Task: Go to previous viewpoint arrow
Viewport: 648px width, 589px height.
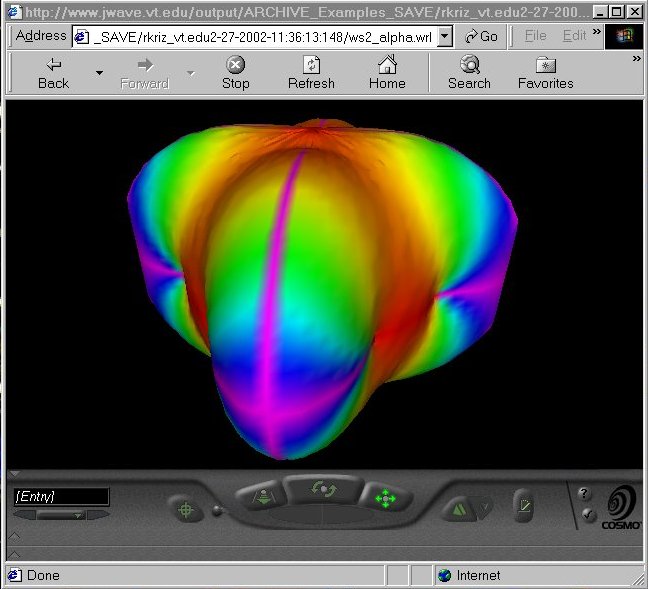Action: tap(25, 515)
